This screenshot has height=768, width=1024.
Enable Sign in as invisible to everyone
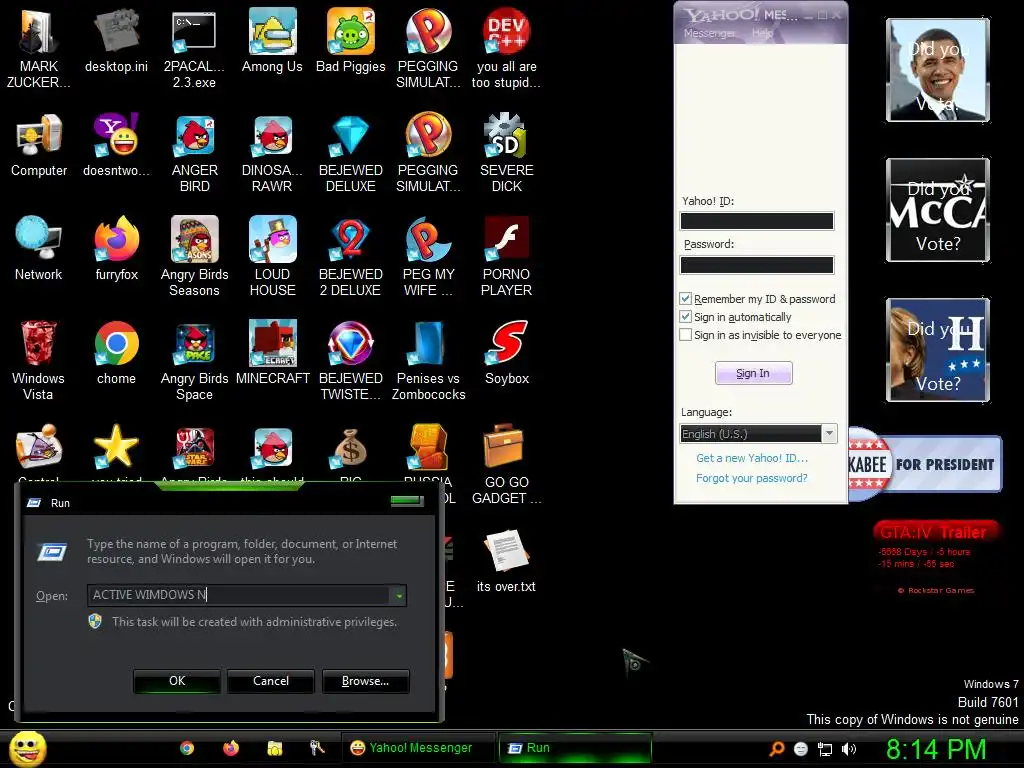[x=686, y=335]
